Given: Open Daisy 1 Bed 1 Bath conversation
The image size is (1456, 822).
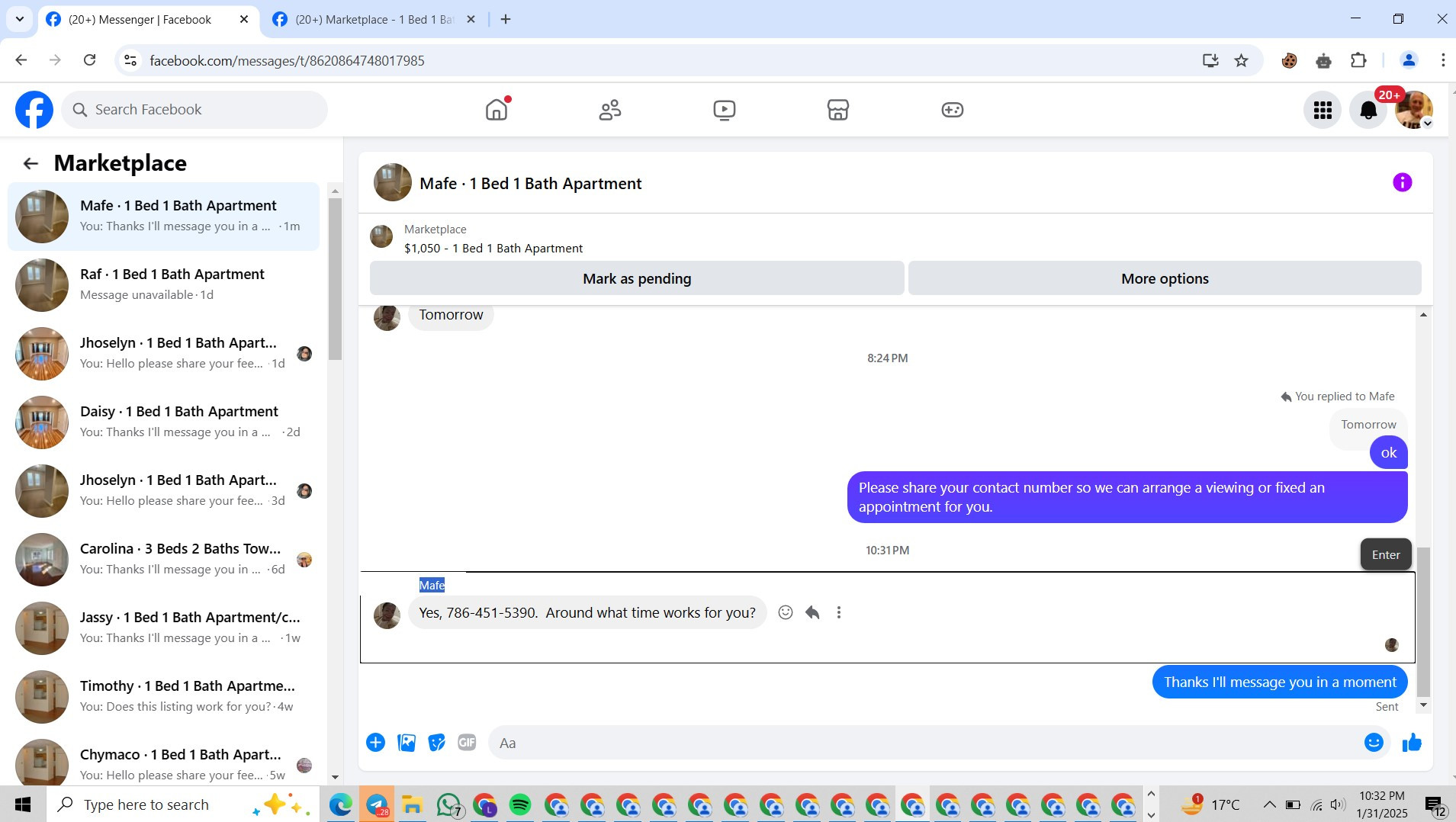Looking at the screenshot, I should [163, 422].
